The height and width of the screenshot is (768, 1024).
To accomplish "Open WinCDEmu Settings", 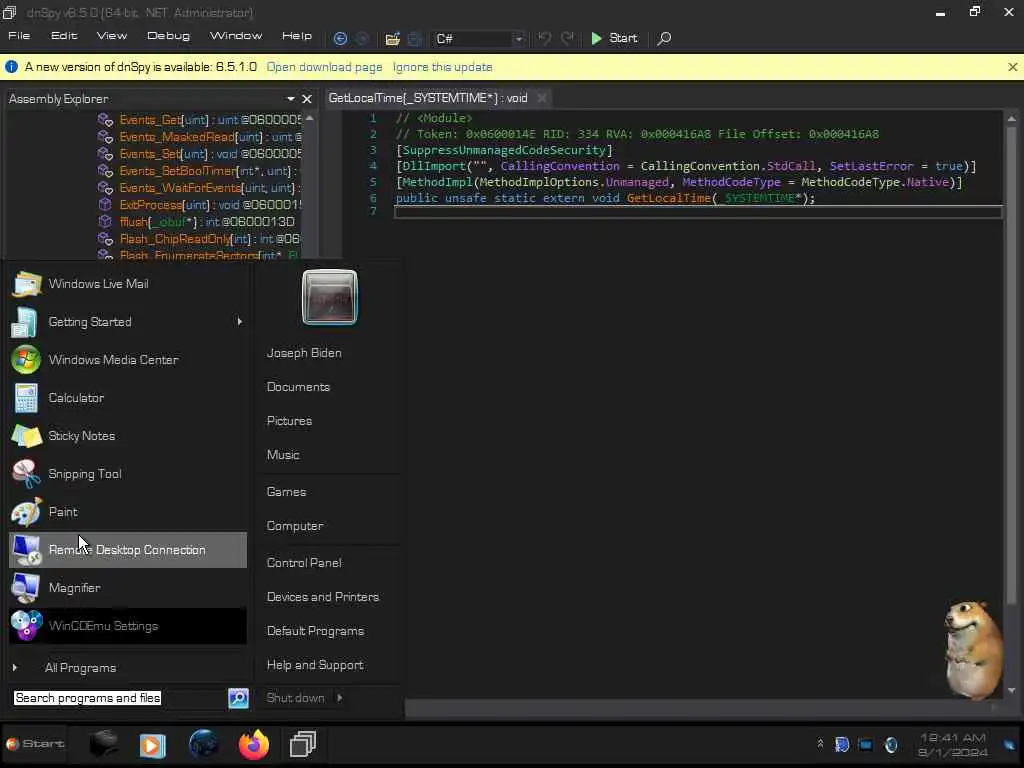I will pos(128,626).
